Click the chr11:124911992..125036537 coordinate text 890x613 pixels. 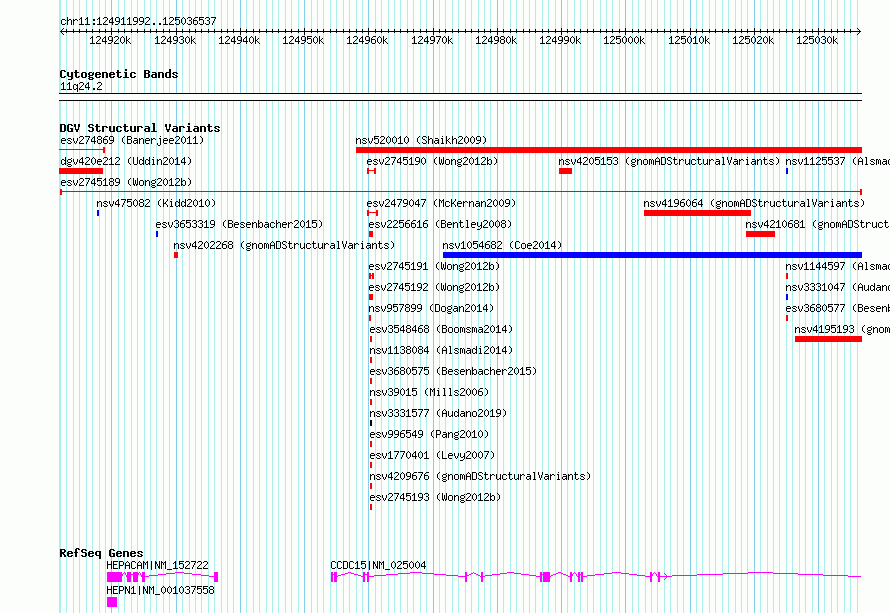138,21
